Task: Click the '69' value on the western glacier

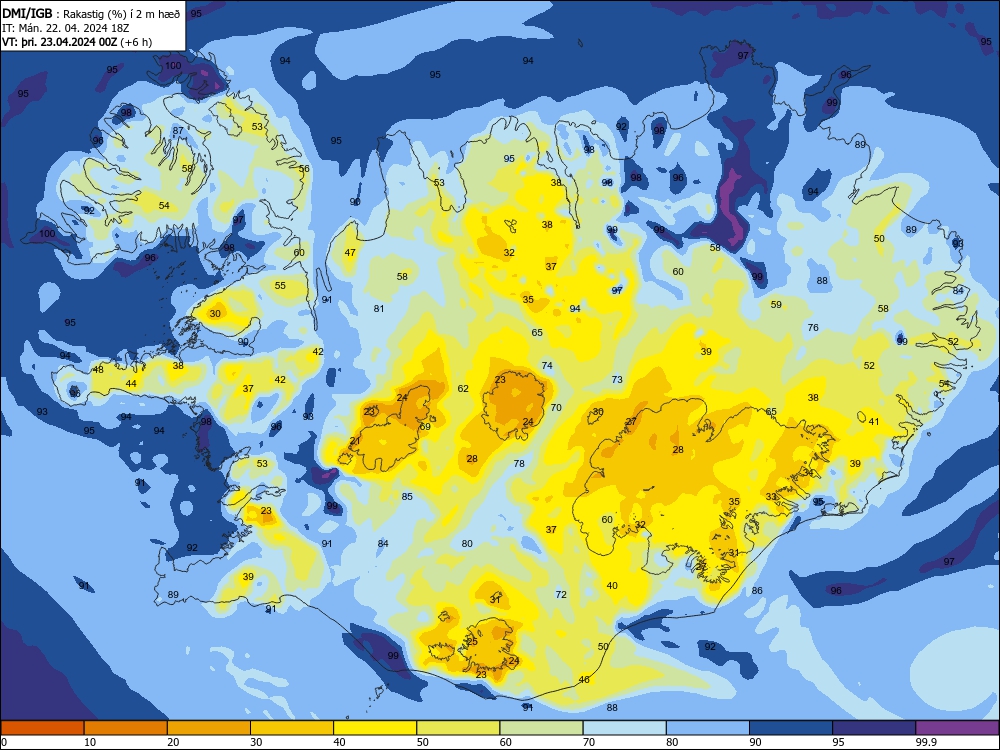Action: click(425, 427)
